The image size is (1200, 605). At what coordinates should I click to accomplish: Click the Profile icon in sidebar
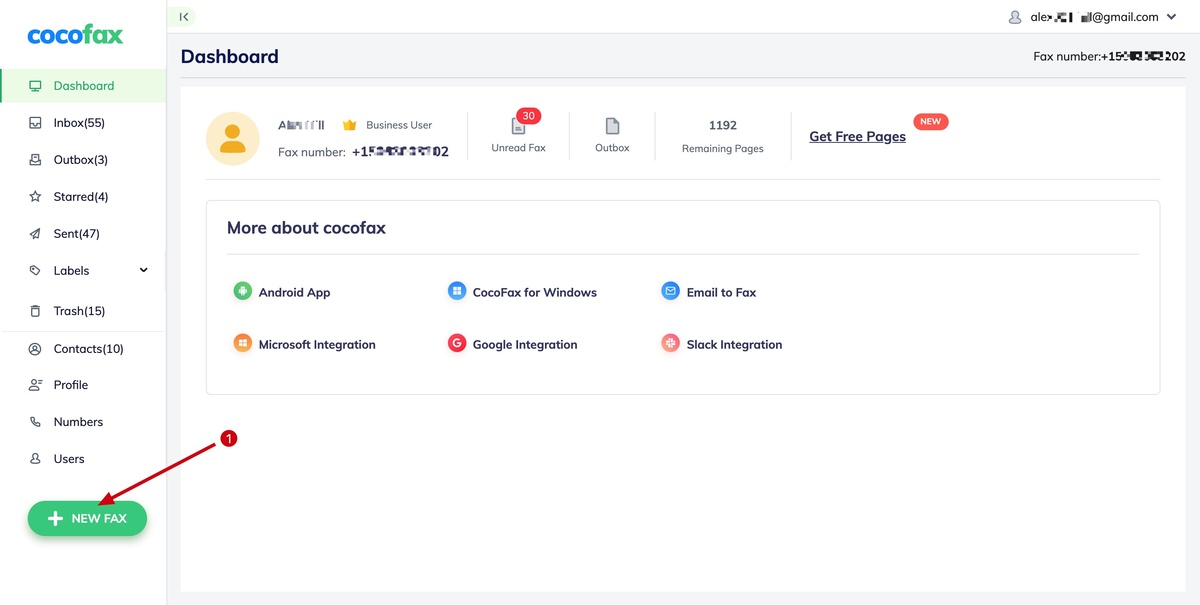[x=35, y=385]
